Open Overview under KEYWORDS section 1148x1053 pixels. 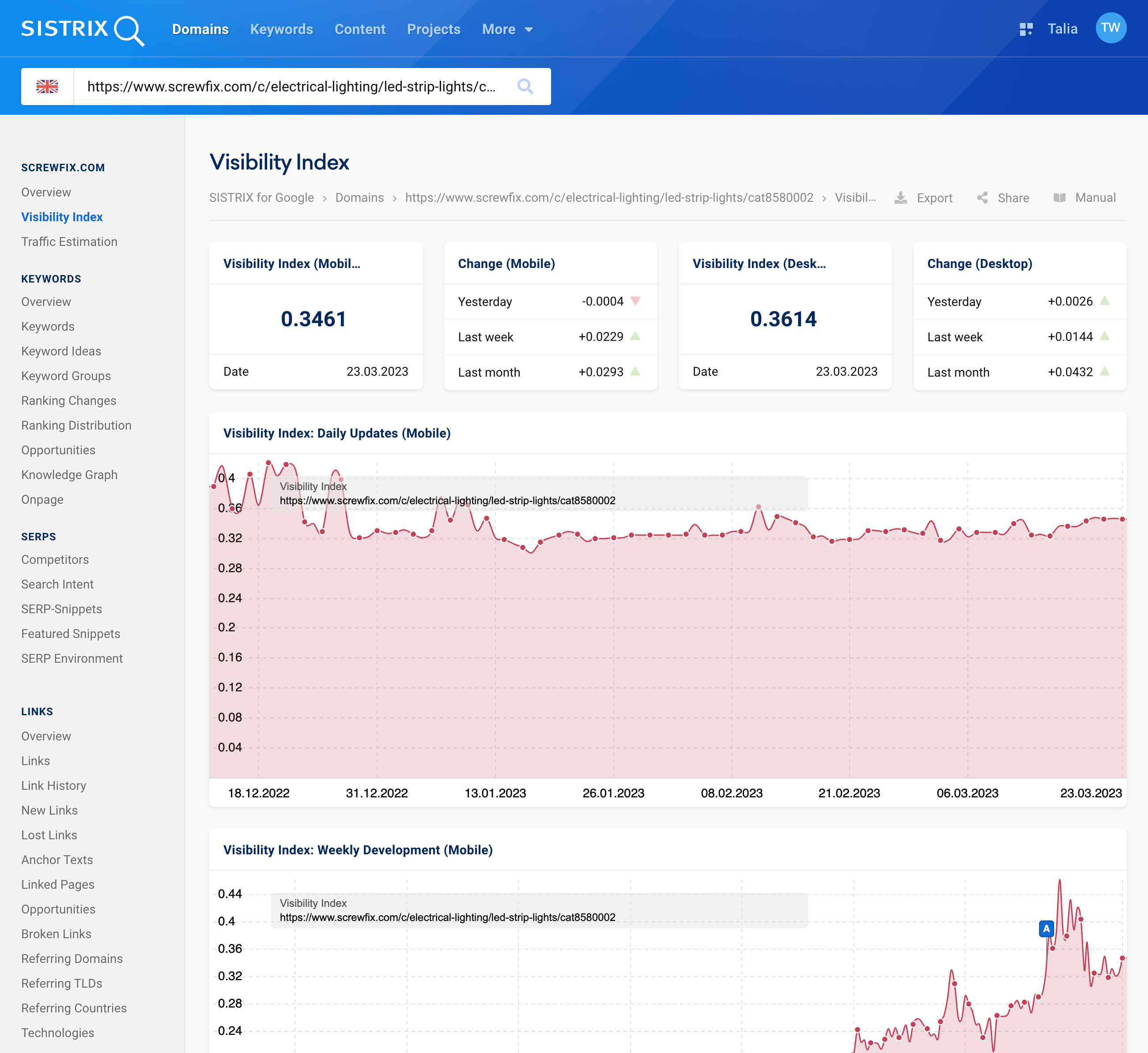(x=46, y=302)
